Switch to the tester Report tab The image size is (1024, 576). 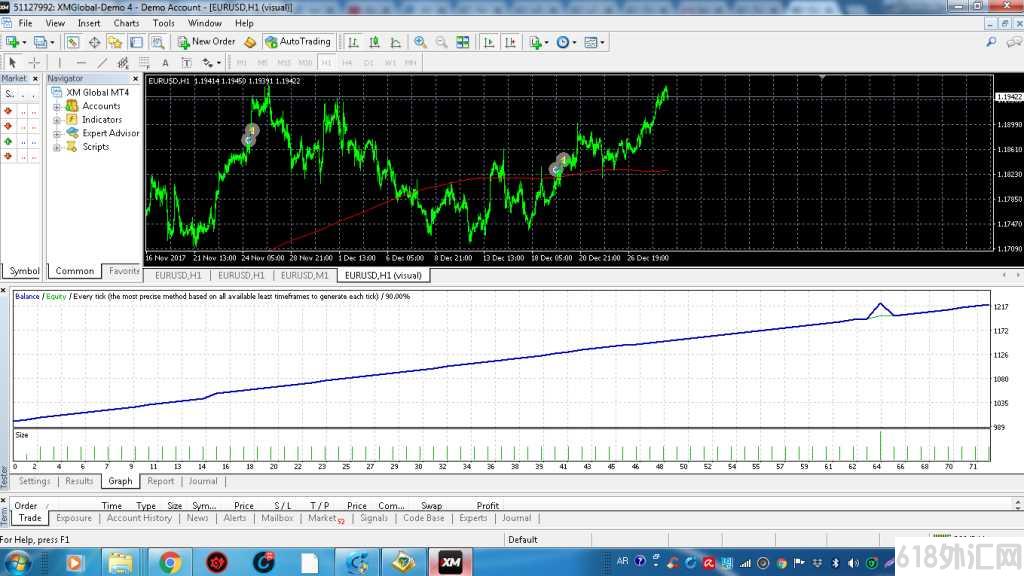[x=161, y=481]
